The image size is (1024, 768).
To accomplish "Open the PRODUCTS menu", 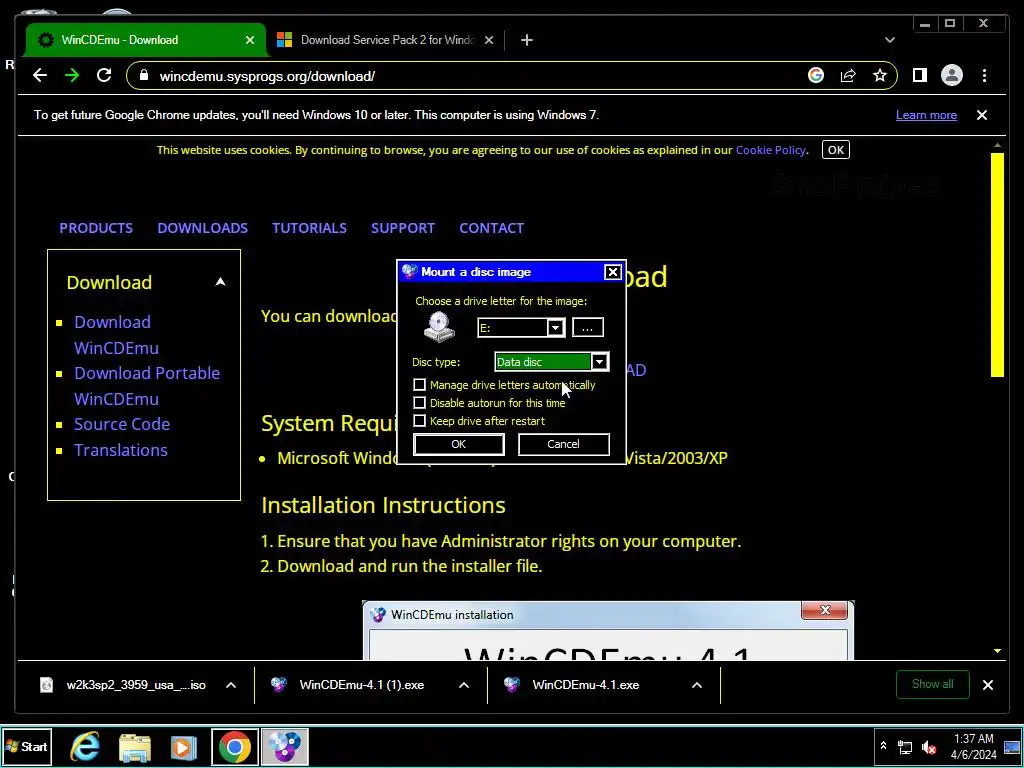I will (x=96, y=228).
